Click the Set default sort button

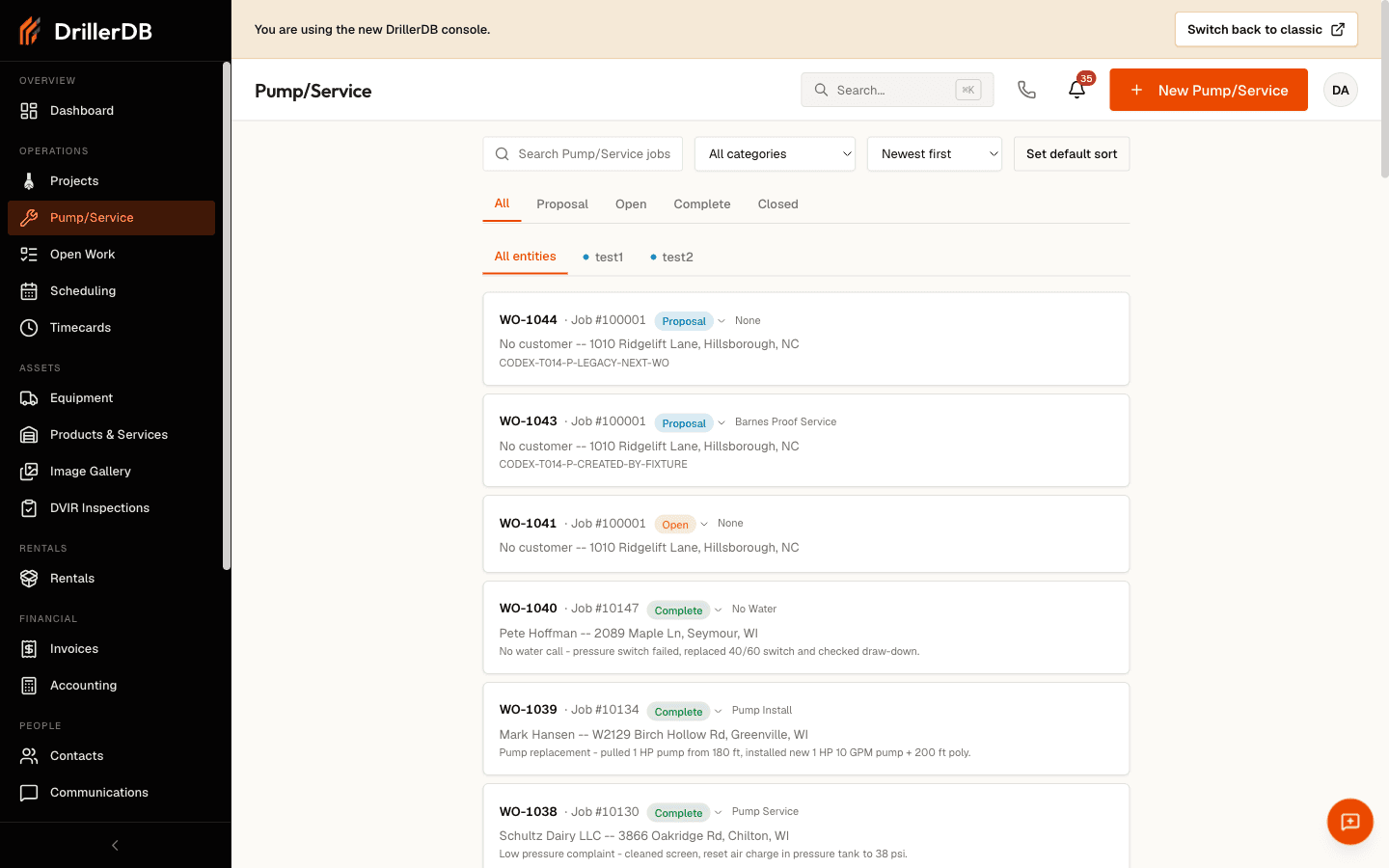1072,154
